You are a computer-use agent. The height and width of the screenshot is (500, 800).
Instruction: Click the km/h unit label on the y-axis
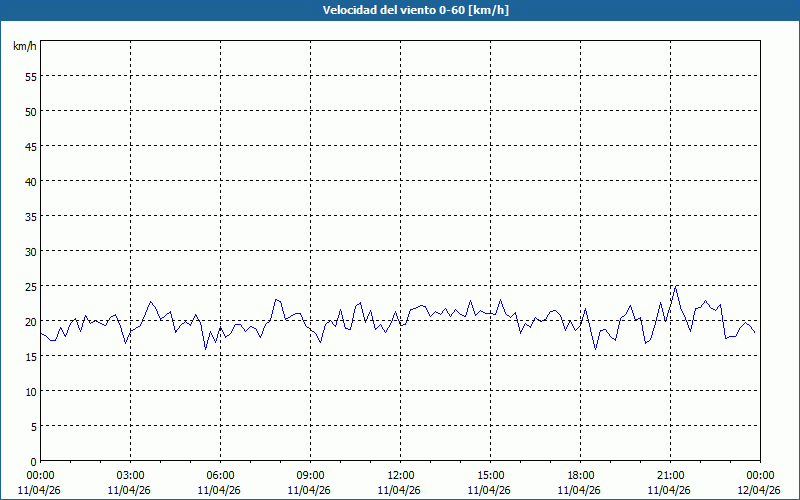click(x=24, y=47)
